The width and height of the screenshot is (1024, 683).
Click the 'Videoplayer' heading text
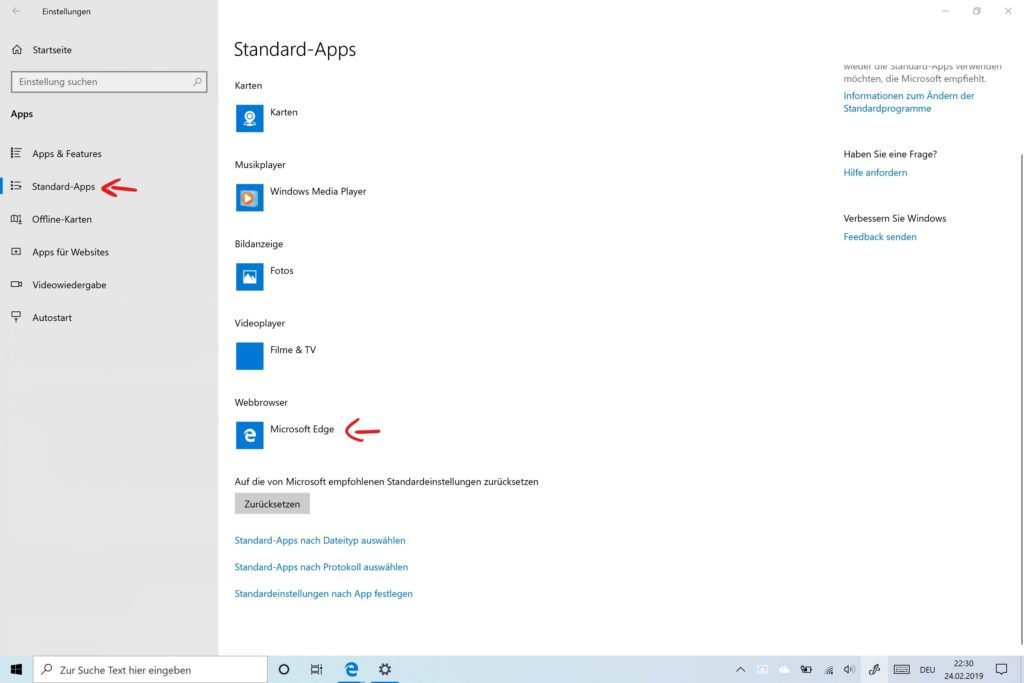(260, 323)
